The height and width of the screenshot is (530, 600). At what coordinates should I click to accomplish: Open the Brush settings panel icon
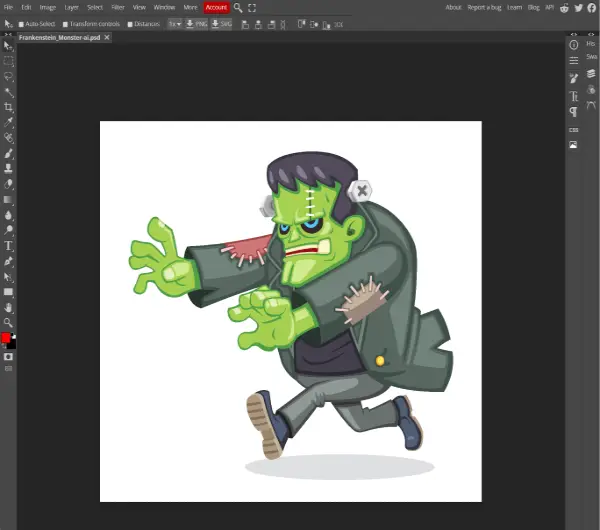[573, 78]
